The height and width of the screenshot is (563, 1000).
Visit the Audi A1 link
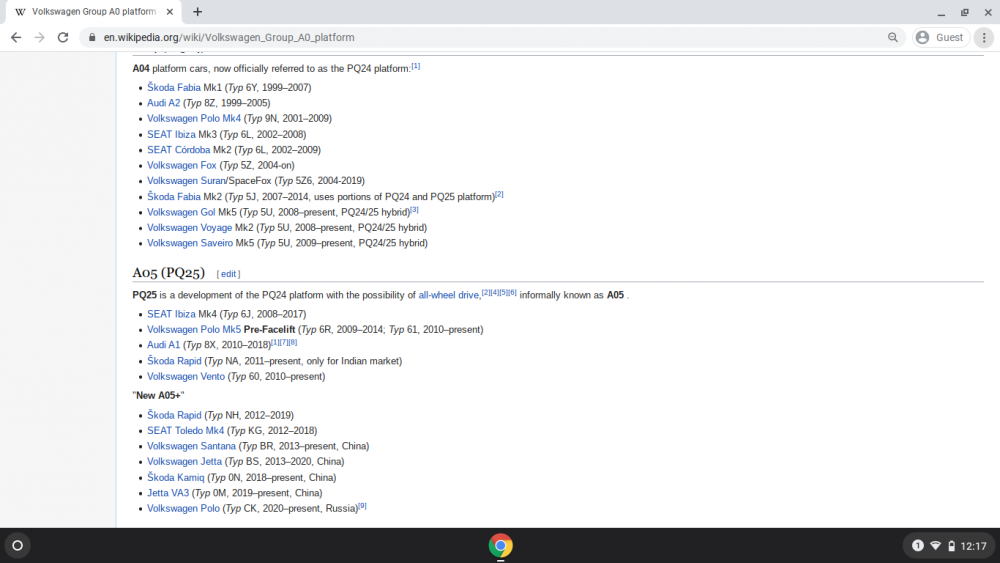[163, 345]
